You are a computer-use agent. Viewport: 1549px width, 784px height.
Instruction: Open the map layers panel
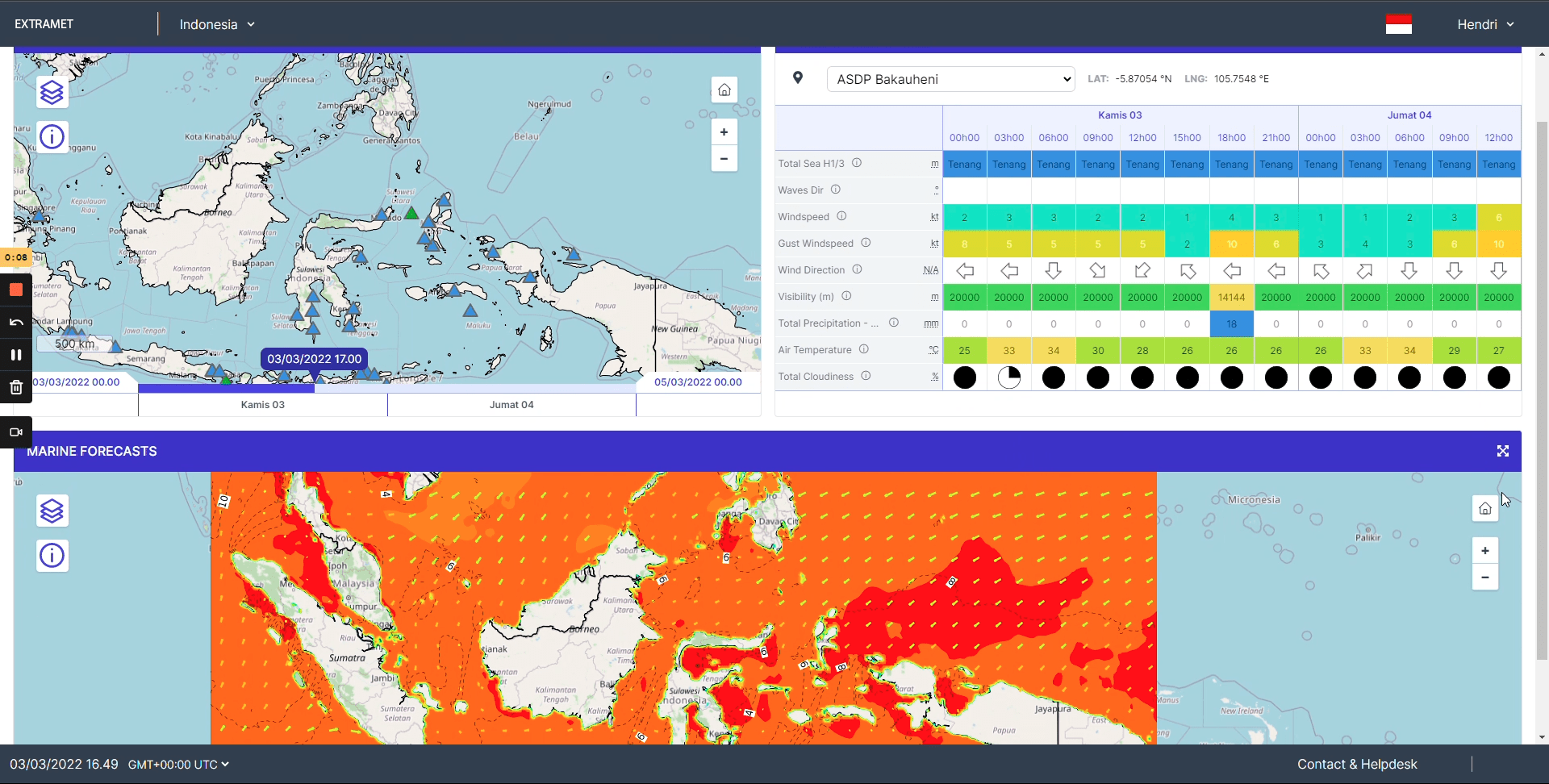coord(52,93)
